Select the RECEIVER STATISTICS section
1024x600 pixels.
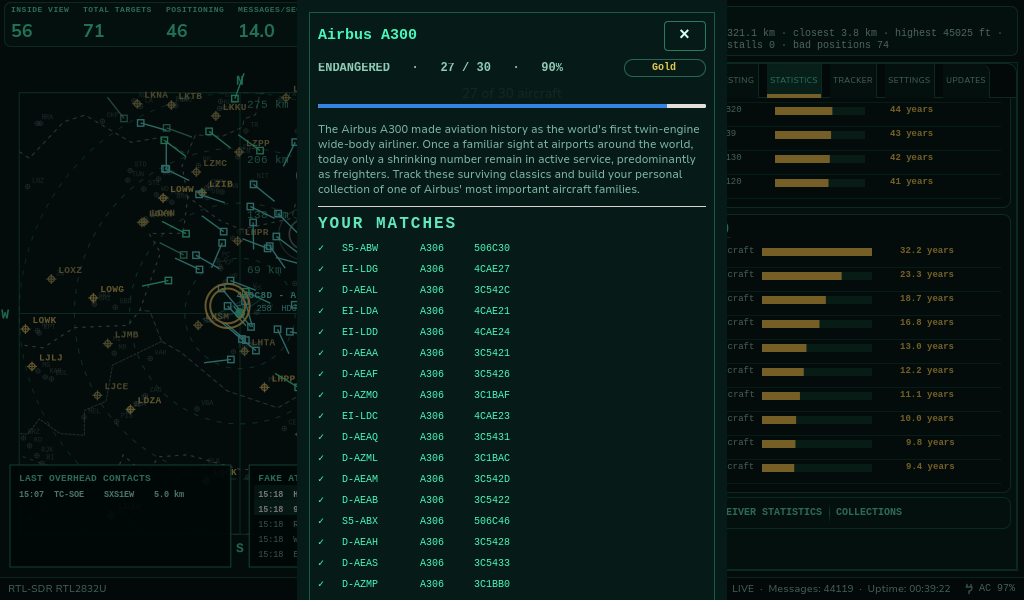pyautogui.click(x=774, y=512)
